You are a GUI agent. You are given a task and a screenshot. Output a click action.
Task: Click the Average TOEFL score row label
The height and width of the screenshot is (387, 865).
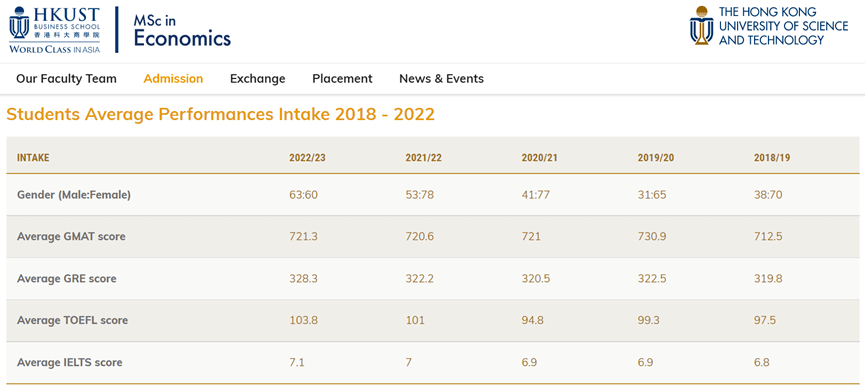[x=72, y=320]
